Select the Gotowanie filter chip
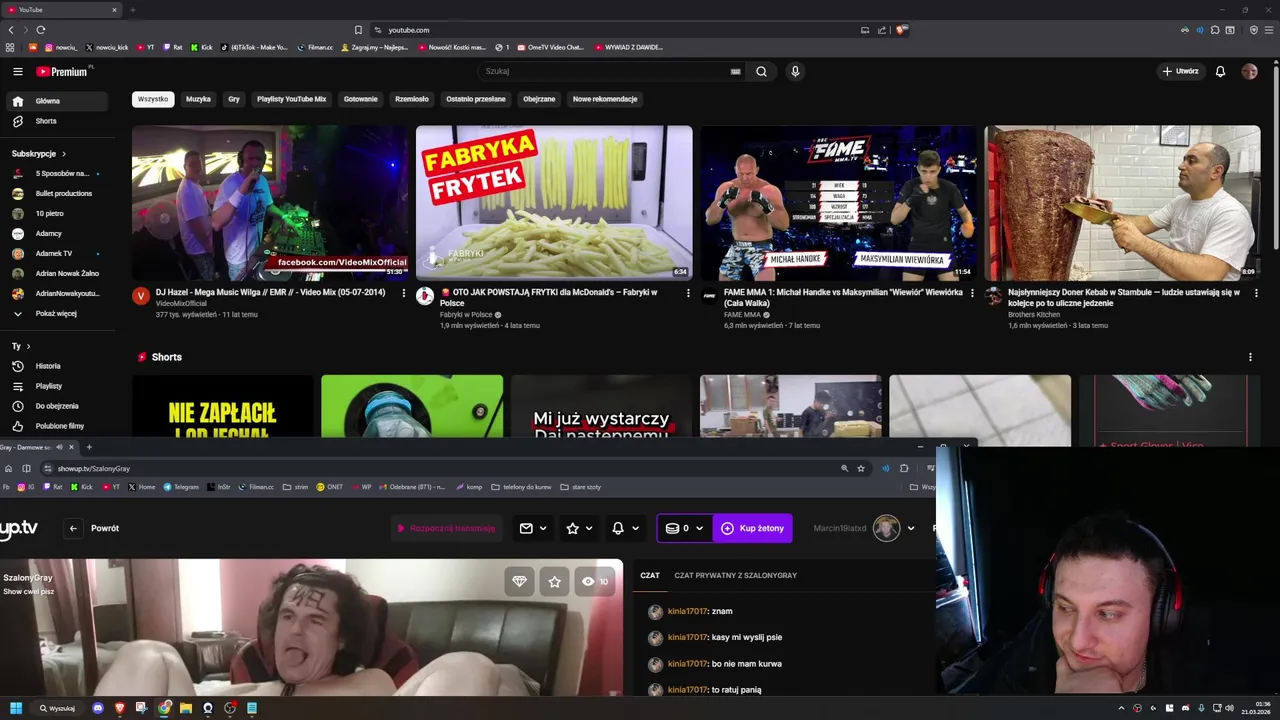Image resolution: width=1280 pixels, height=720 pixels. tap(361, 99)
